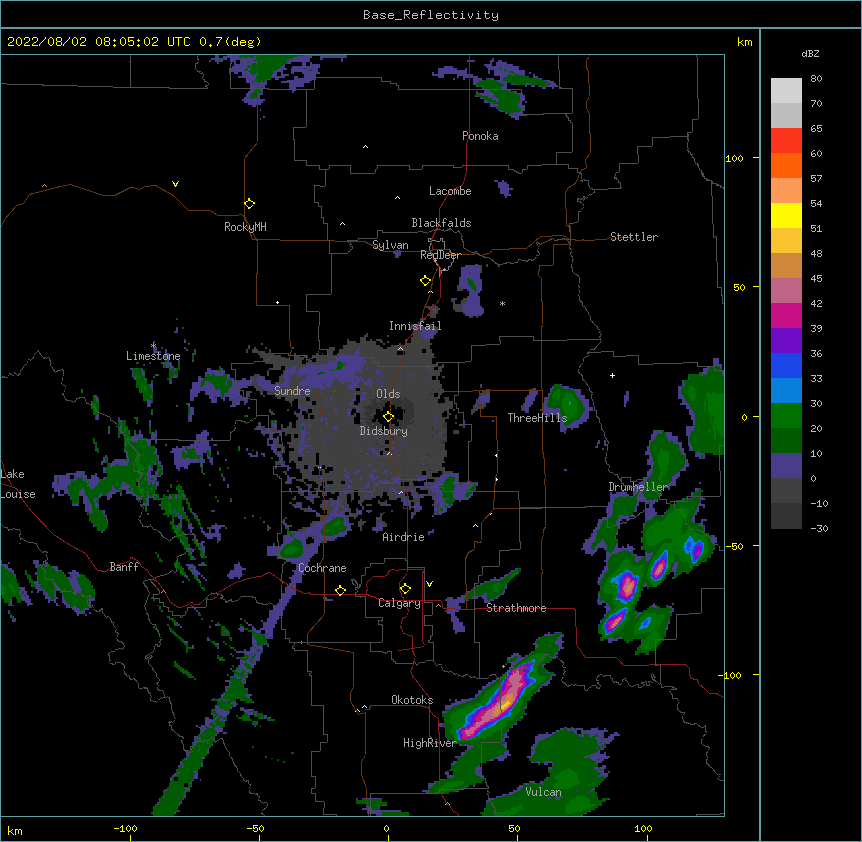Viewport: 862px width, 842px height.
Task: Click the yellow marker south of Cochrane
Action: (340, 590)
